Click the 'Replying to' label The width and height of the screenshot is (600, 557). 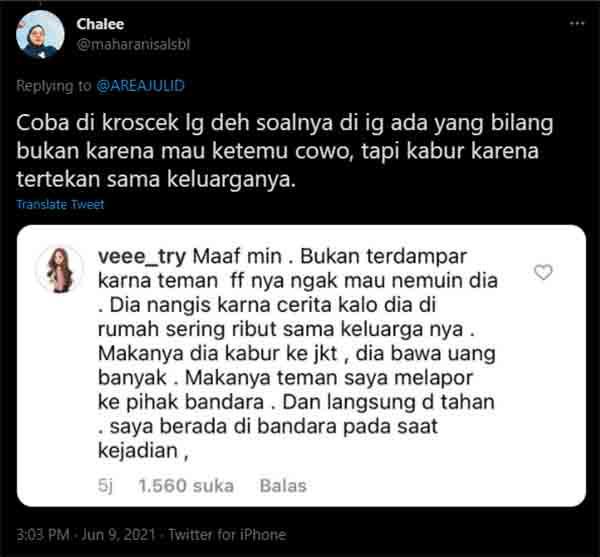pyautogui.click(x=54, y=85)
